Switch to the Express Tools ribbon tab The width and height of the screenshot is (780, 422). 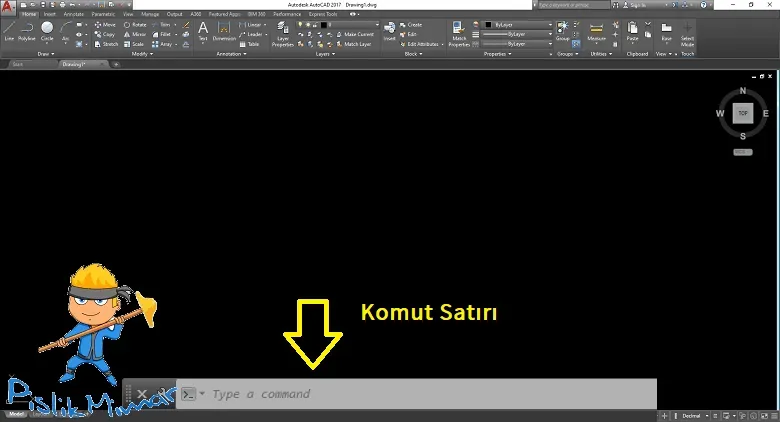click(323, 14)
